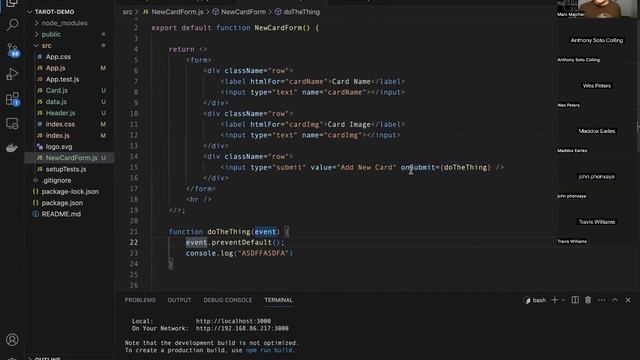This screenshot has height=360, width=640.
Task: Click onSubmit attribute on line 15
Action: 418,167
